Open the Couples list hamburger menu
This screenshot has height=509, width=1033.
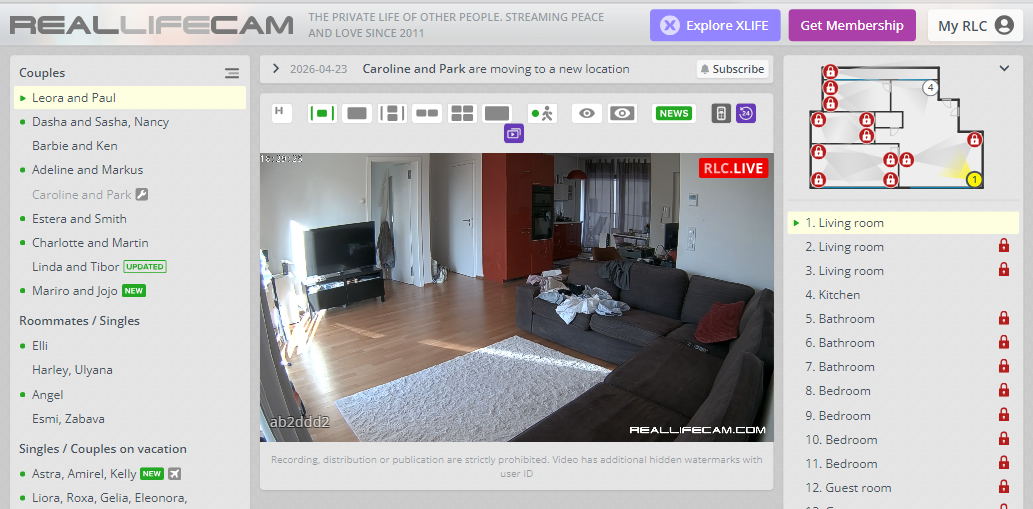click(x=232, y=73)
